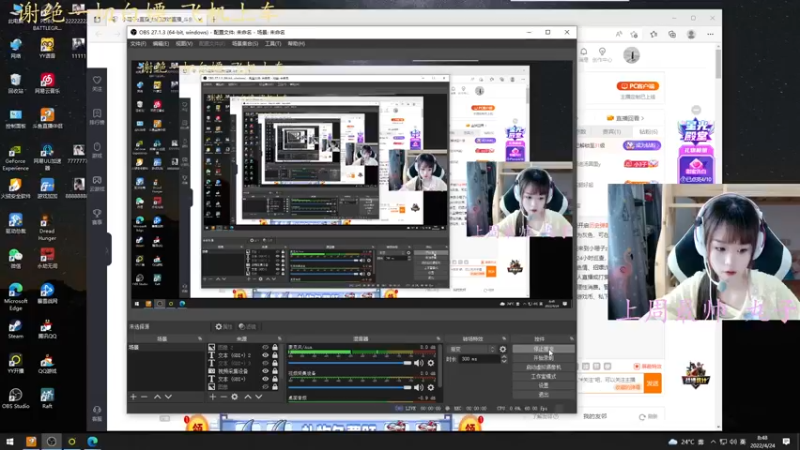Open QQ游戏 desktop shortcut
This screenshot has width=800, height=450.
pos(47,364)
